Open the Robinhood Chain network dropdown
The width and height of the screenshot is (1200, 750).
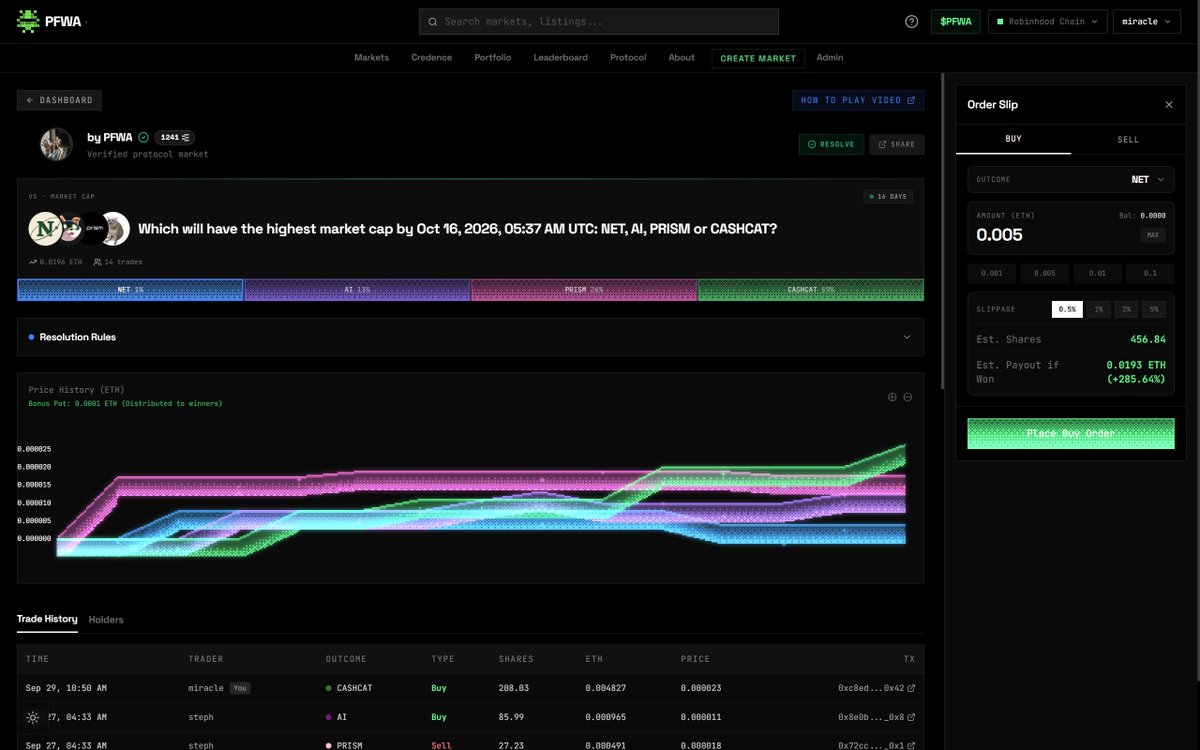click(x=1048, y=21)
